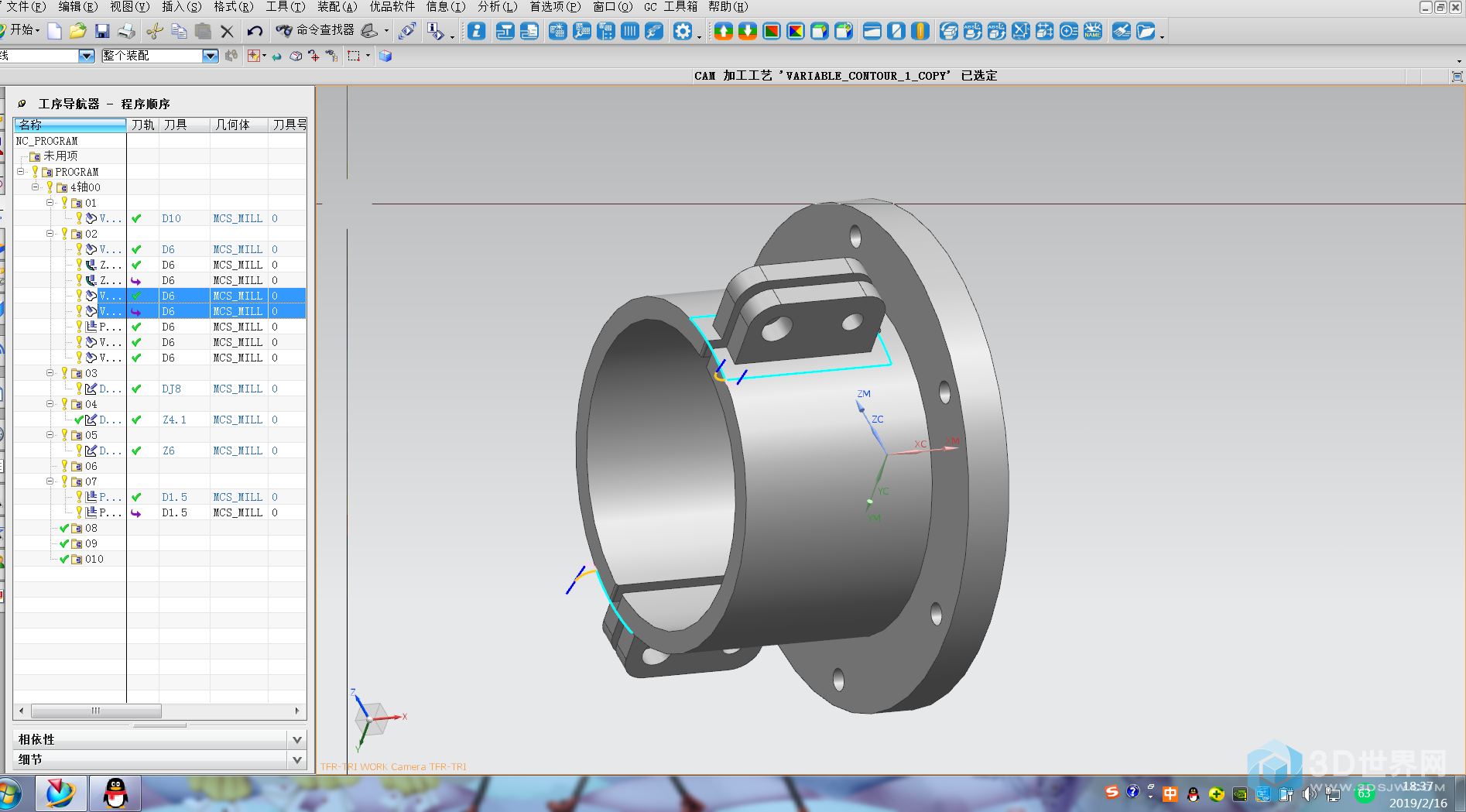This screenshot has width=1466, height=812.
Task: Click the green up-arrow toolbar icon
Action: [x=723, y=31]
